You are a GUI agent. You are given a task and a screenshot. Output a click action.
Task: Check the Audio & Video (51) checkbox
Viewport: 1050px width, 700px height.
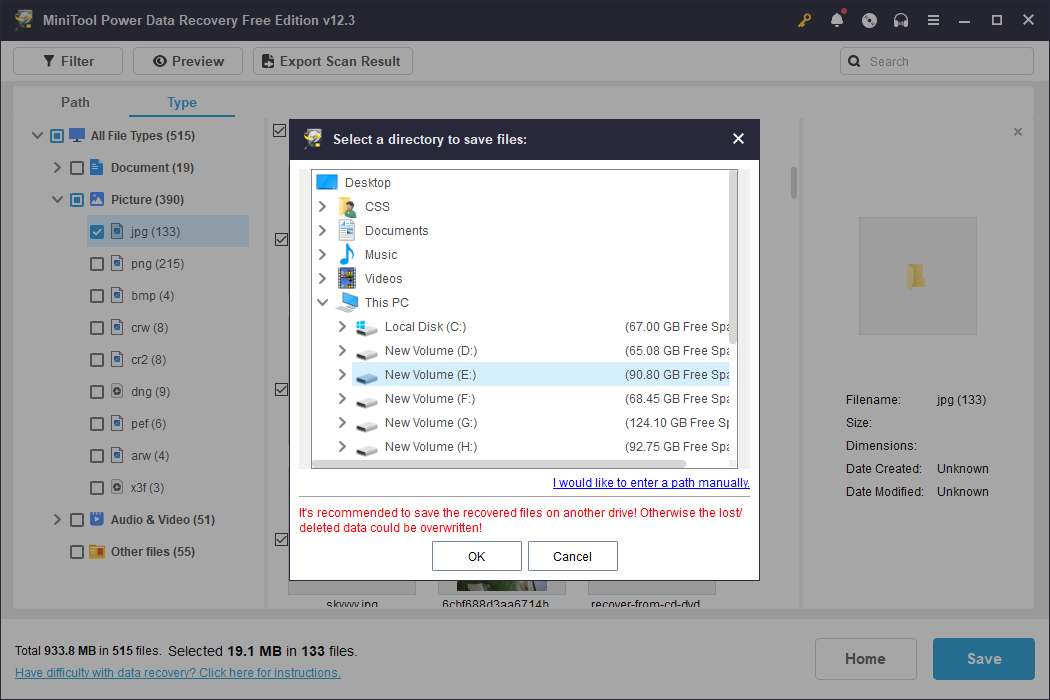tap(77, 520)
